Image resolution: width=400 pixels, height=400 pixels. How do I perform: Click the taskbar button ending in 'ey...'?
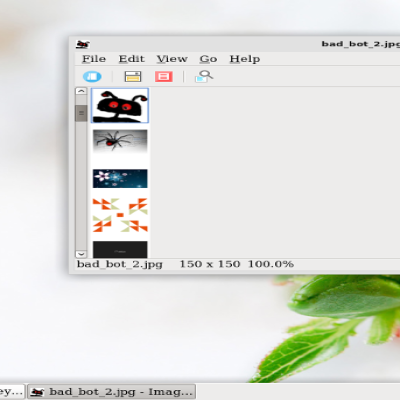pos(12,392)
